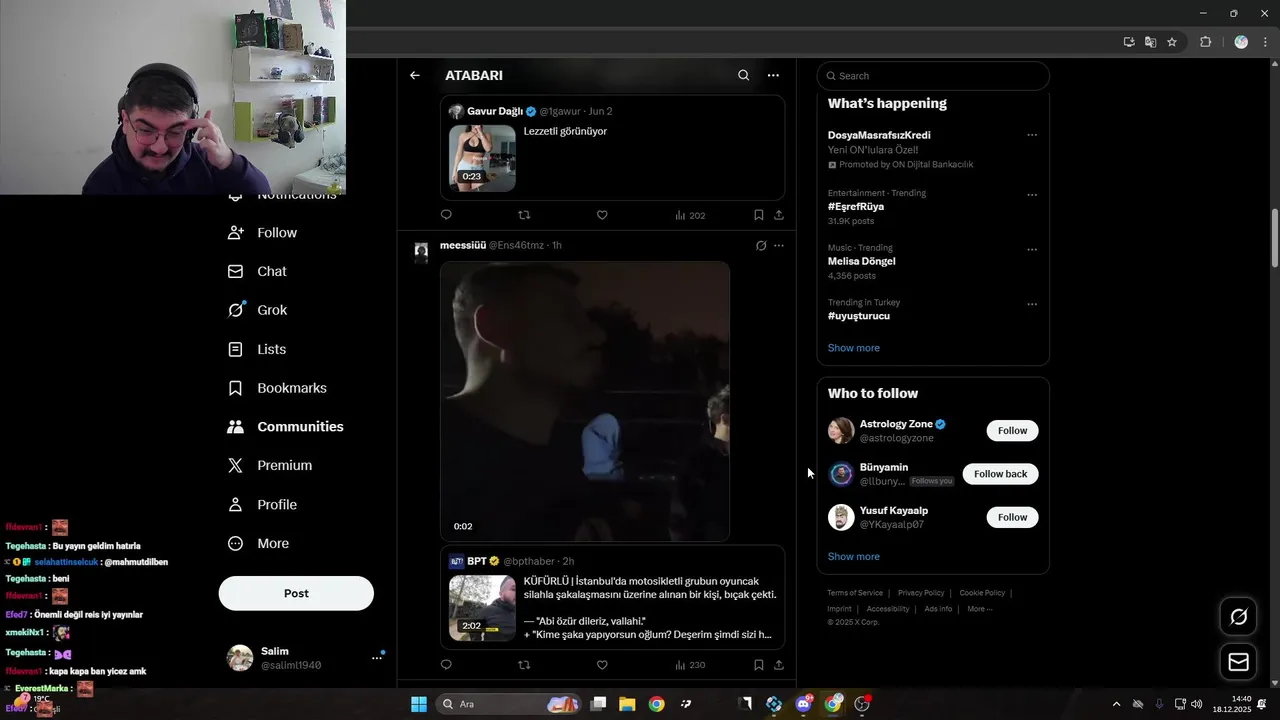Open Communities in the sidebar
The height and width of the screenshot is (720, 1280).
tap(286, 426)
